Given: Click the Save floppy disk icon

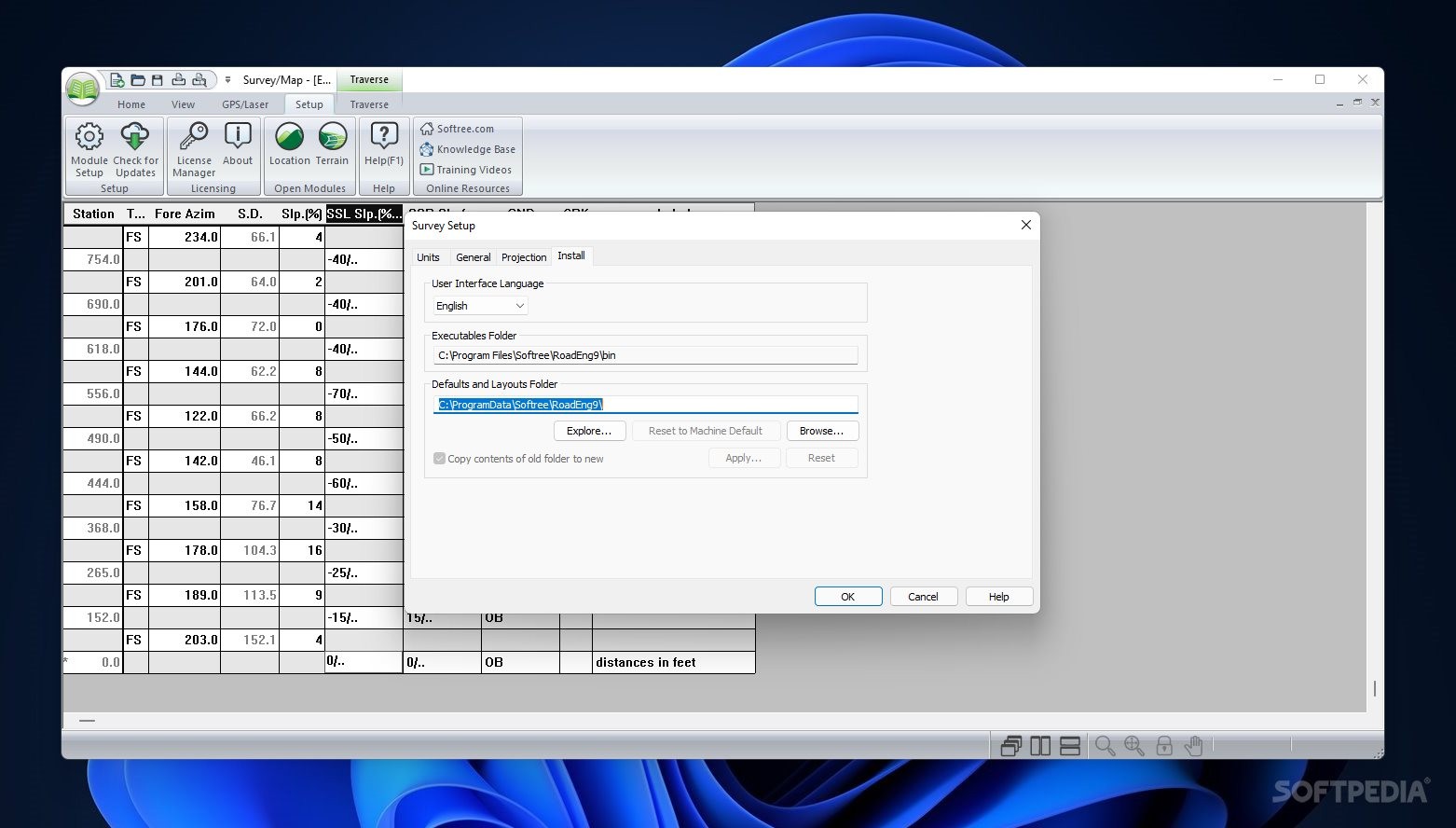Looking at the screenshot, I should pos(158,80).
